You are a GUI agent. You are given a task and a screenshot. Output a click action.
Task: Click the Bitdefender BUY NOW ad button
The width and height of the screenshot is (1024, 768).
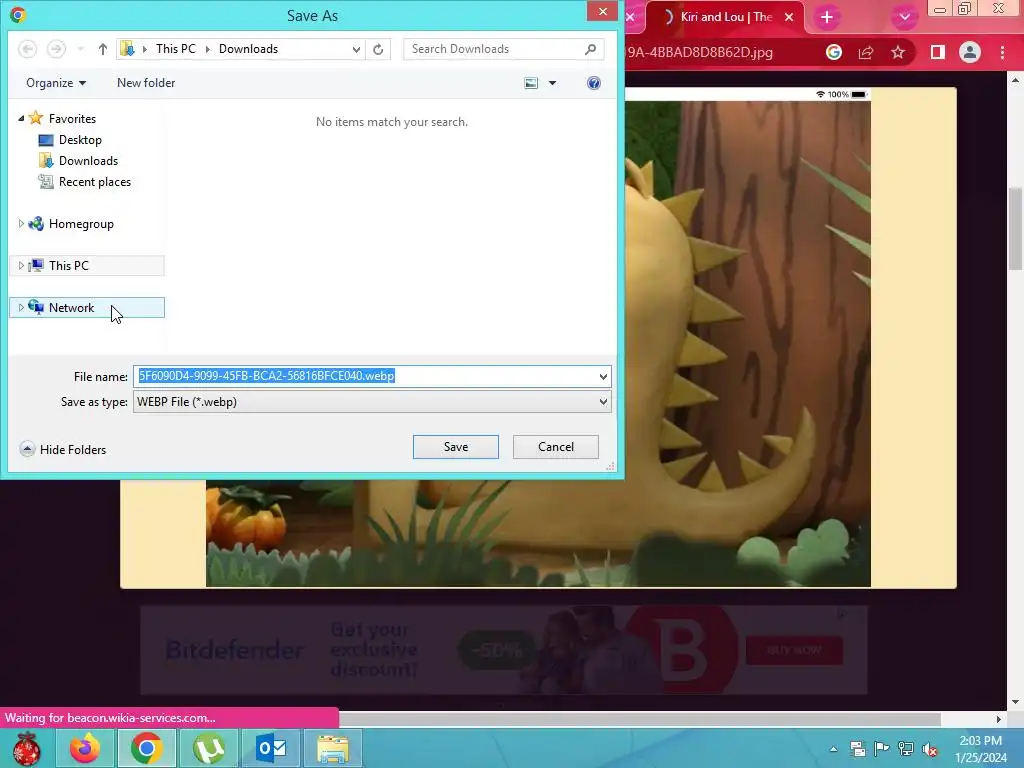click(x=794, y=650)
